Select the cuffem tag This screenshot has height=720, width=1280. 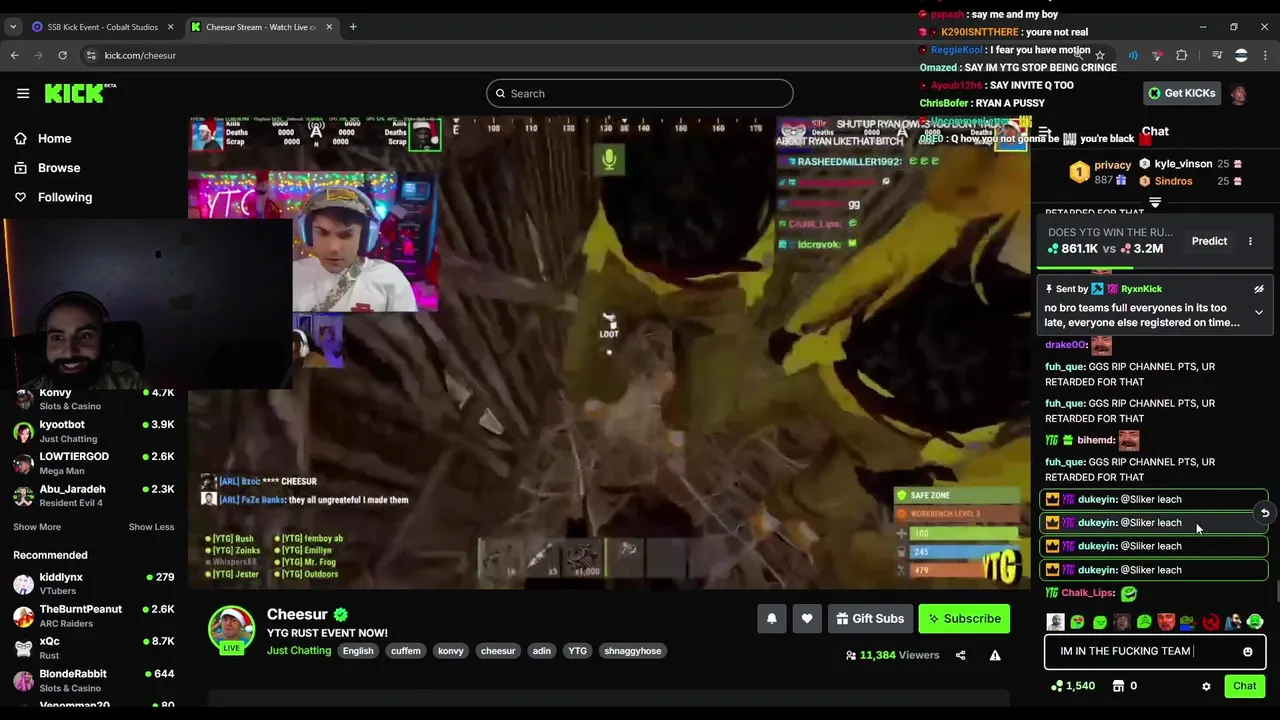click(405, 651)
